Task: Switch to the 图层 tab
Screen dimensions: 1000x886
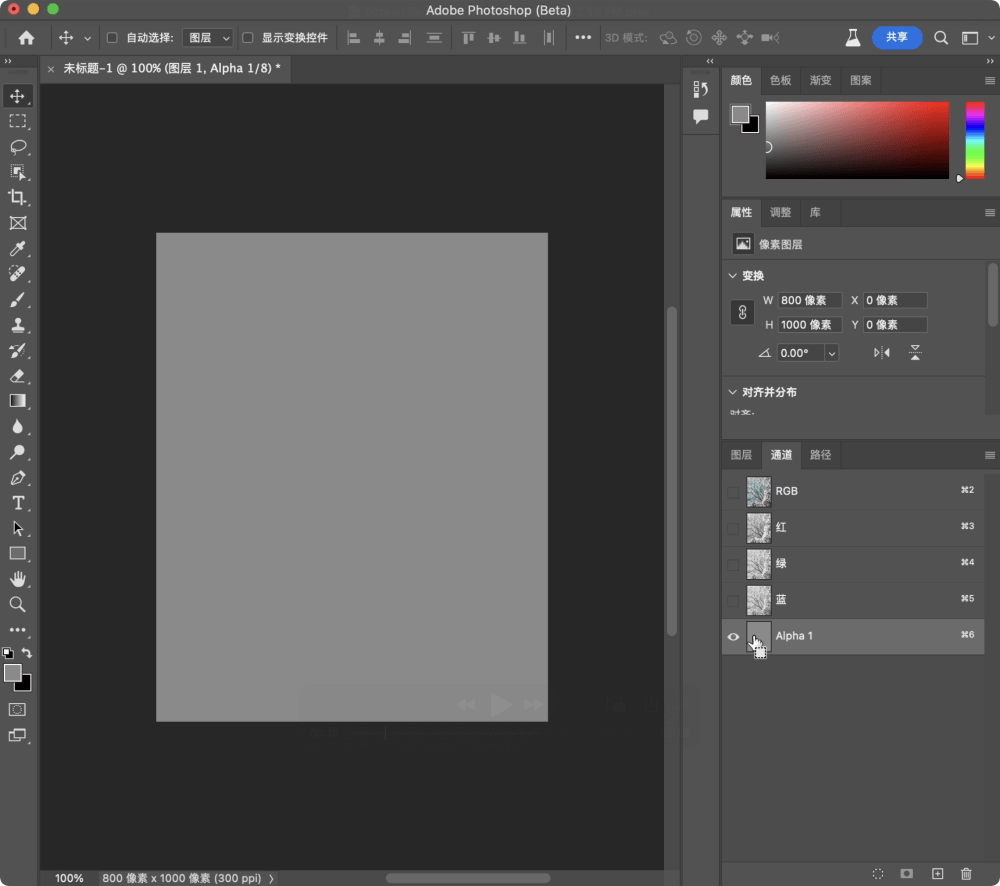Action: [741, 455]
